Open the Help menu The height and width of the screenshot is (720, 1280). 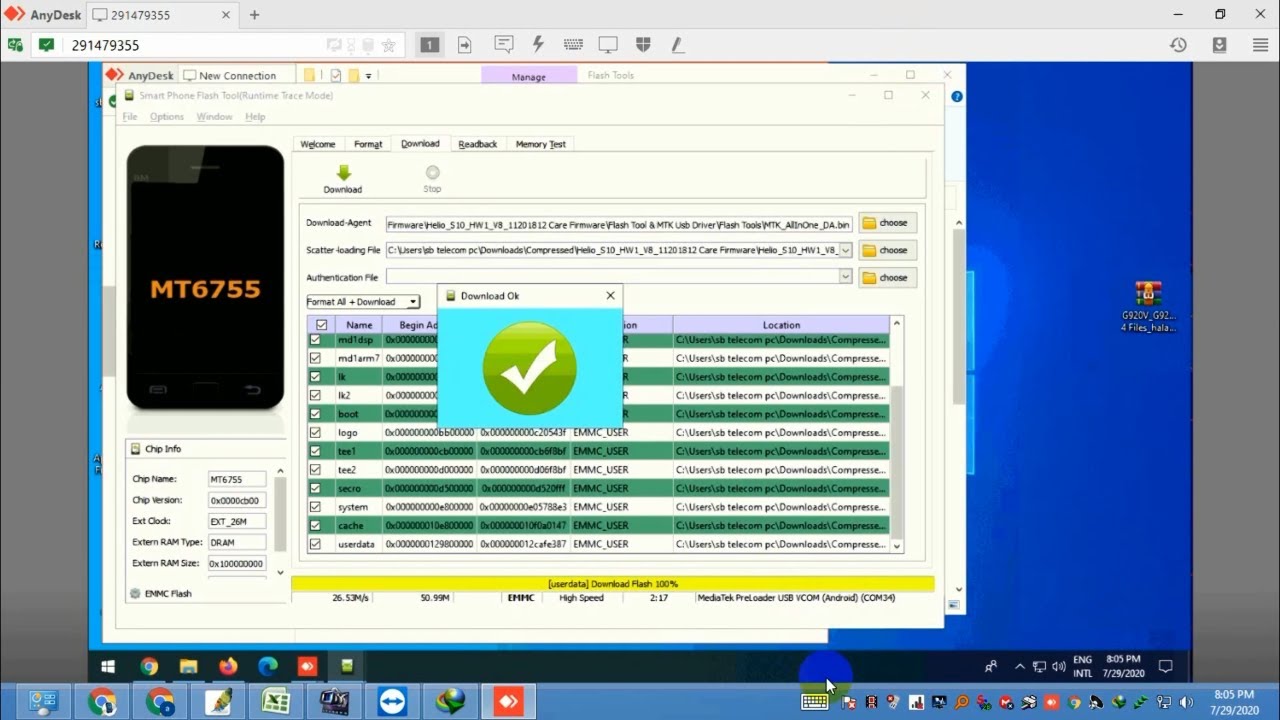pyautogui.click(x=255, y=117)
